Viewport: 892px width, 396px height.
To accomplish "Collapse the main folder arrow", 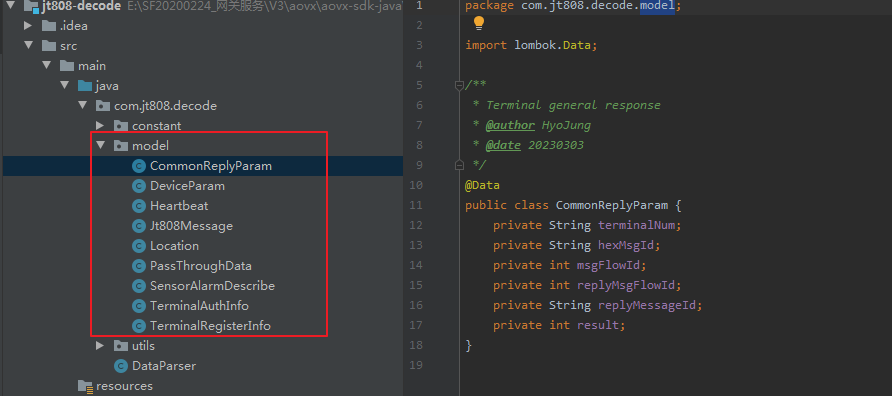I will tap(46, 65).
